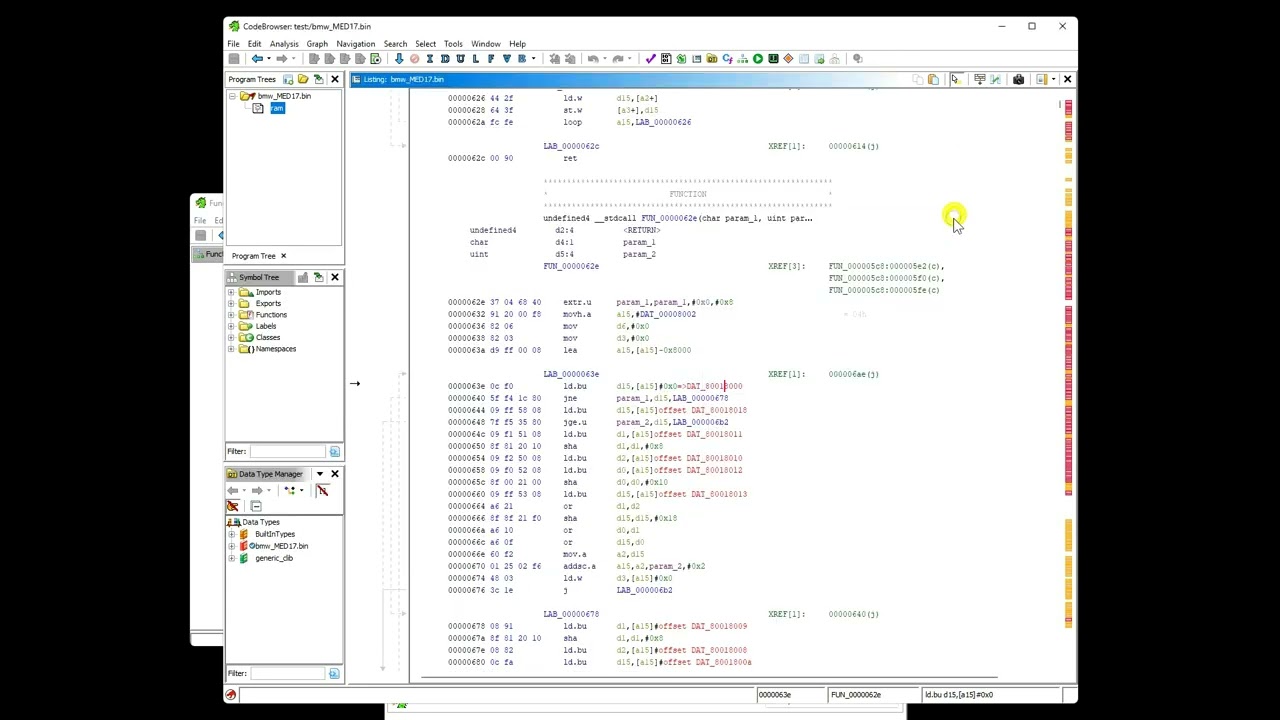Open the listing field format dropdown arrow

[1053, 79]
